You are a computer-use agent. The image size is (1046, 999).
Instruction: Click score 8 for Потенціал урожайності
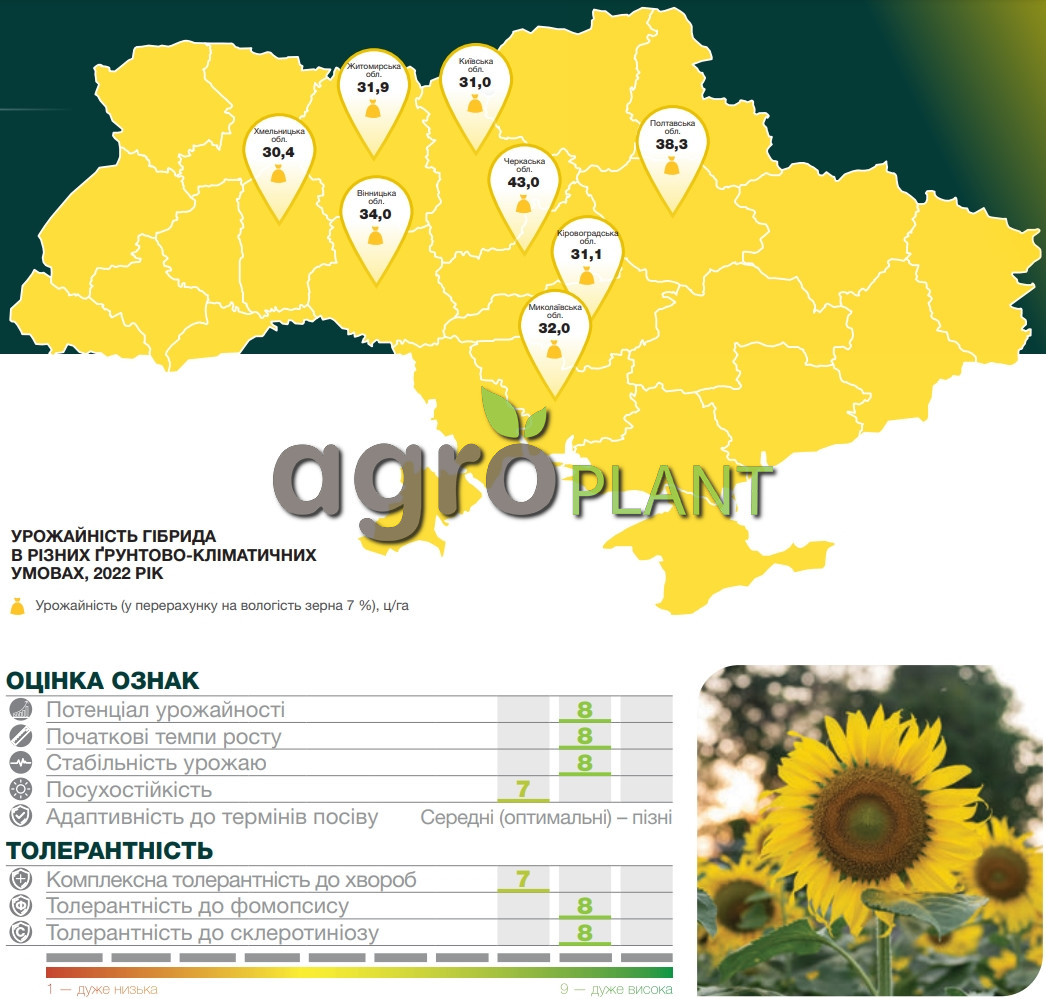(x=584, y=710)
